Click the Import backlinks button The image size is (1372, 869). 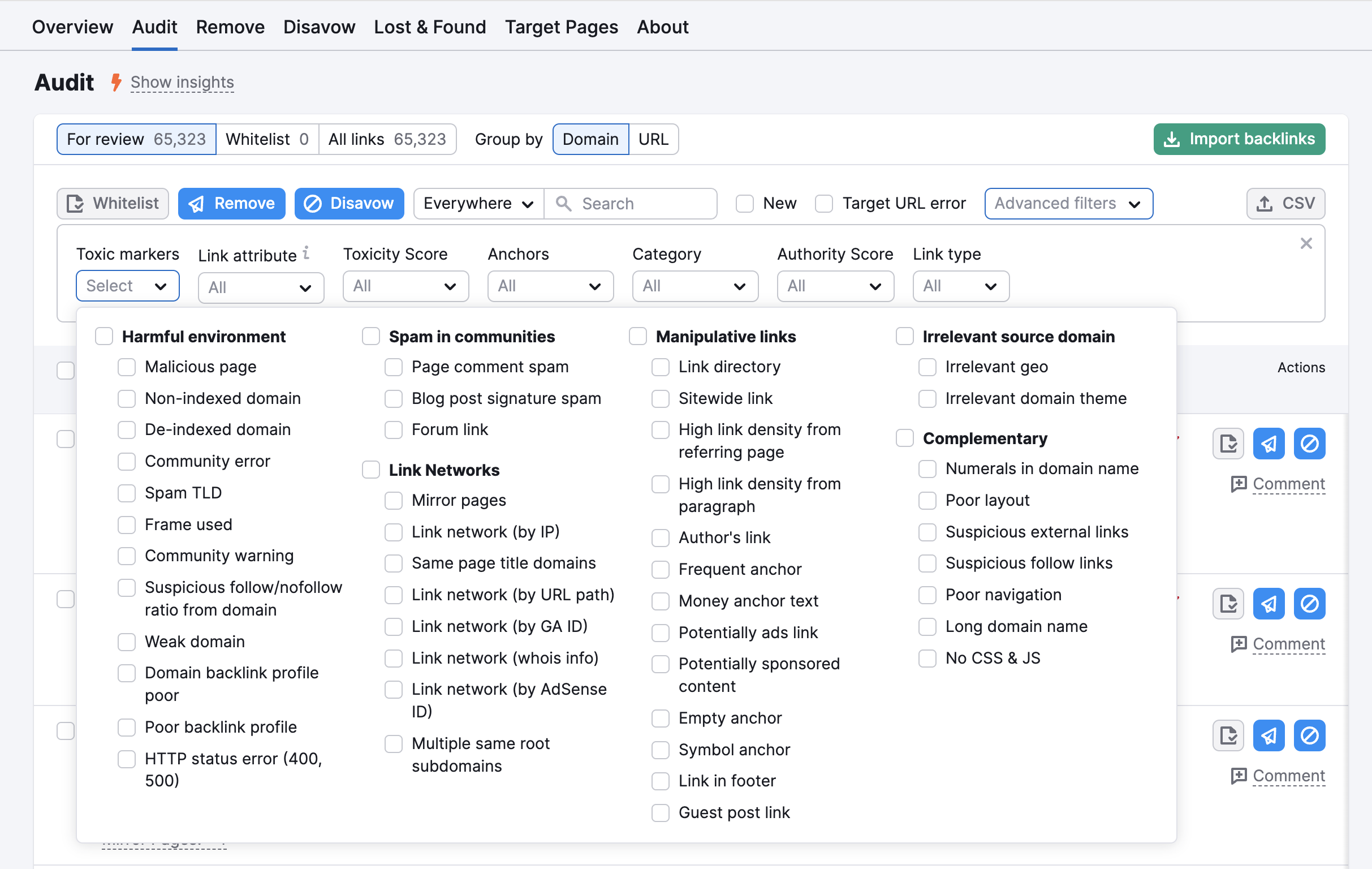pos(1239,139)
